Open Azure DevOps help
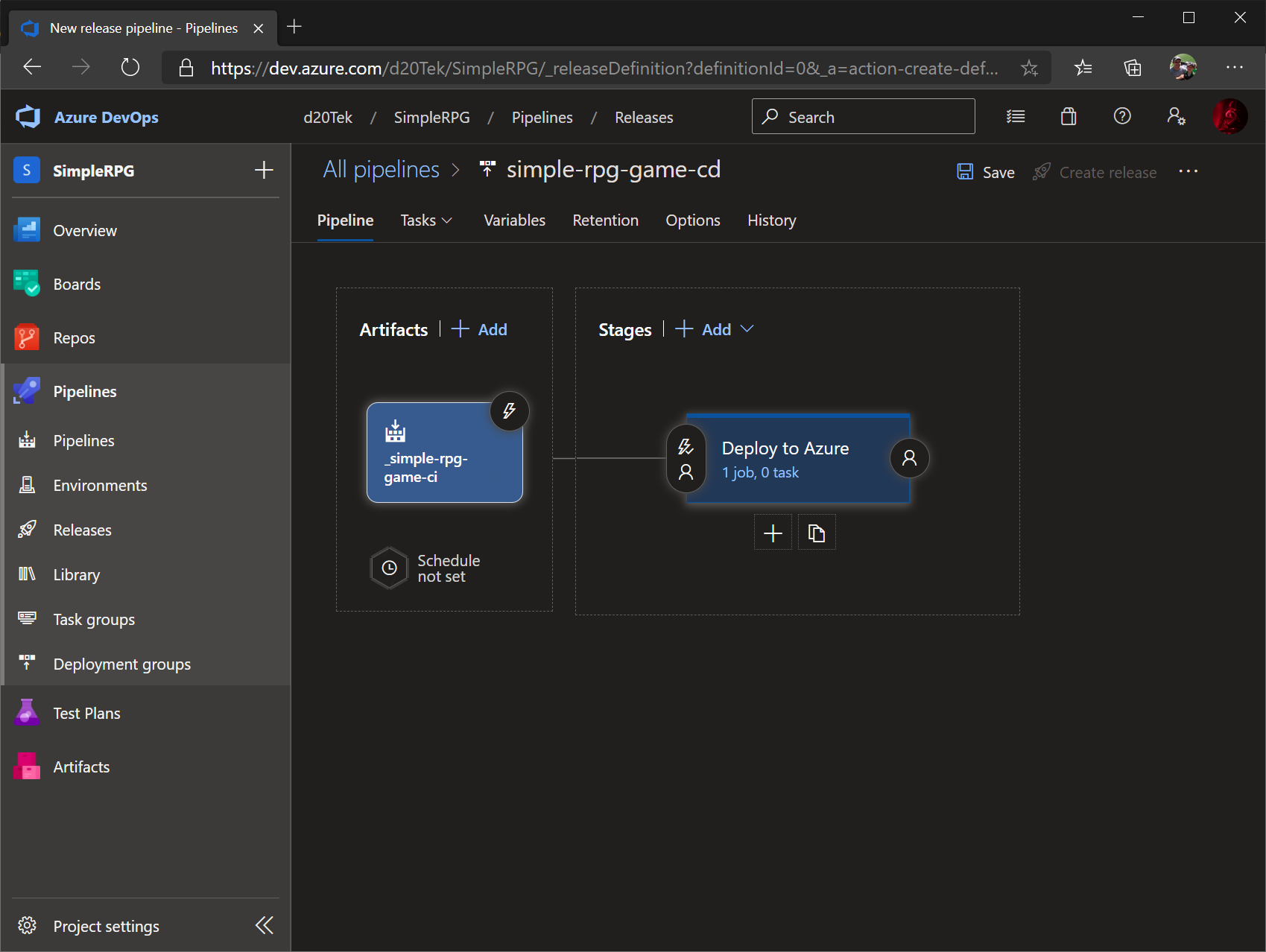The width and height of the screenshot is (1266, 952). [1121, 116]
